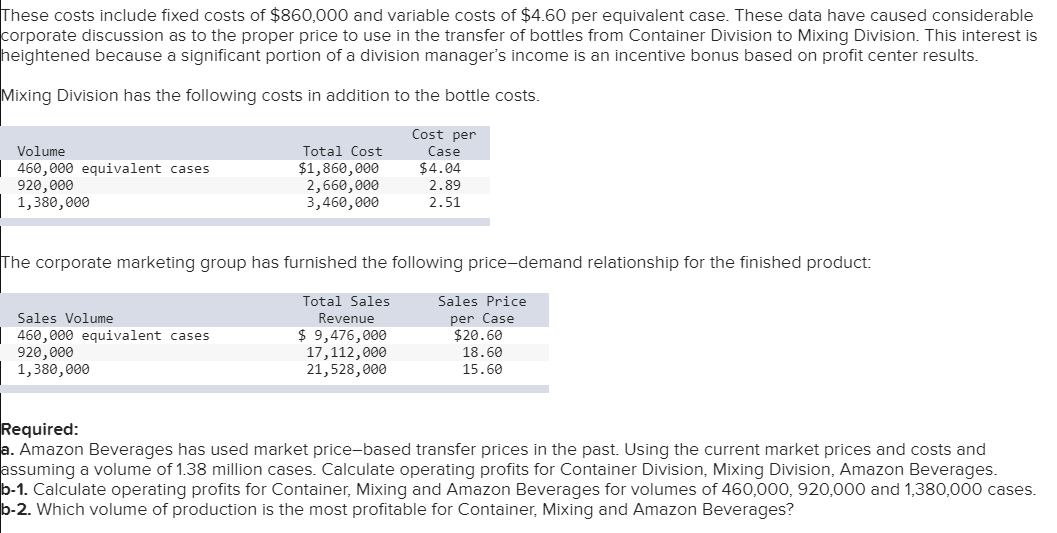Image resolution: width=1057 pixels, height=533 pixels.
Task: Click the $4.04 cost per case value
Action: pos(440,168)
